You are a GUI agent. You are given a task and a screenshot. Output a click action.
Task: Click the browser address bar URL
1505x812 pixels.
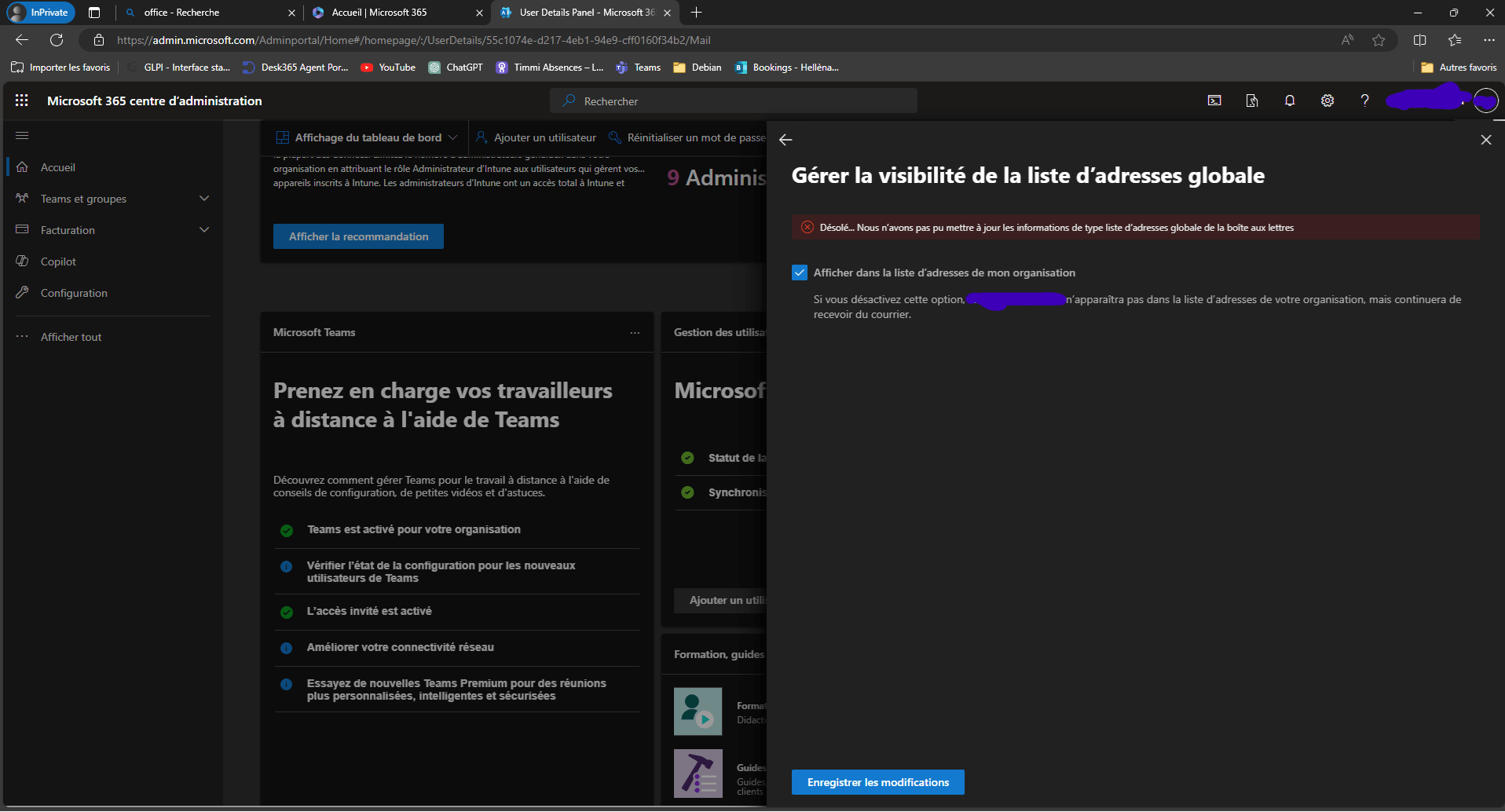point(413,40)
